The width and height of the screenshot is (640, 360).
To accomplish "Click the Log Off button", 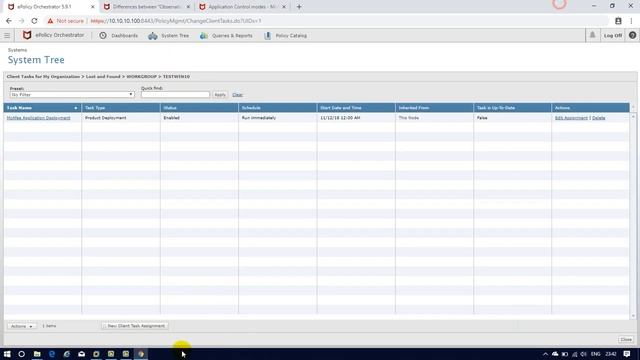I will (613, 36).
